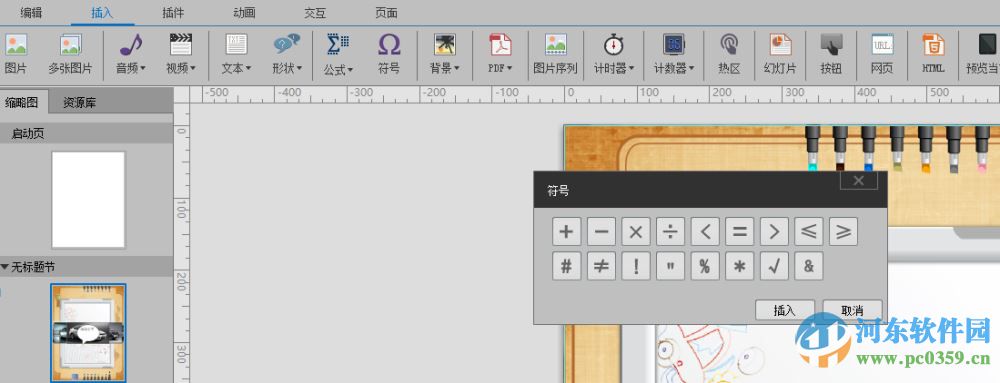Choose the asterisk symbol

[739, 266]
